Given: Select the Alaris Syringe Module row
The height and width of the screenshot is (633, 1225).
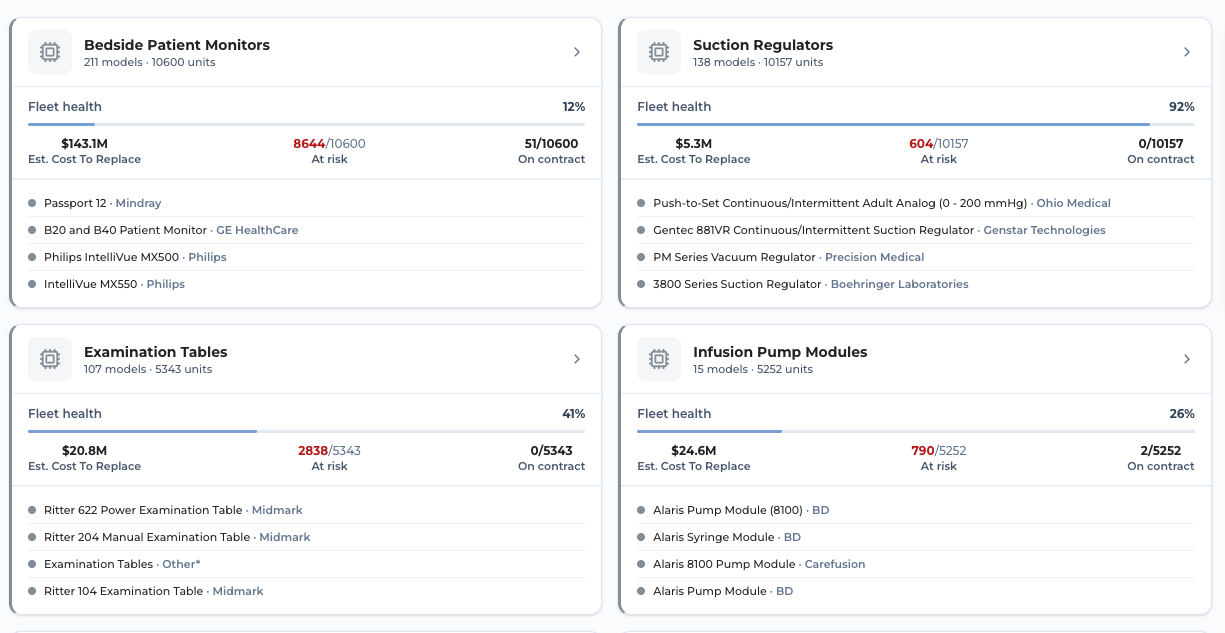Looking at the screenshot, I should (x=916, y=537).
